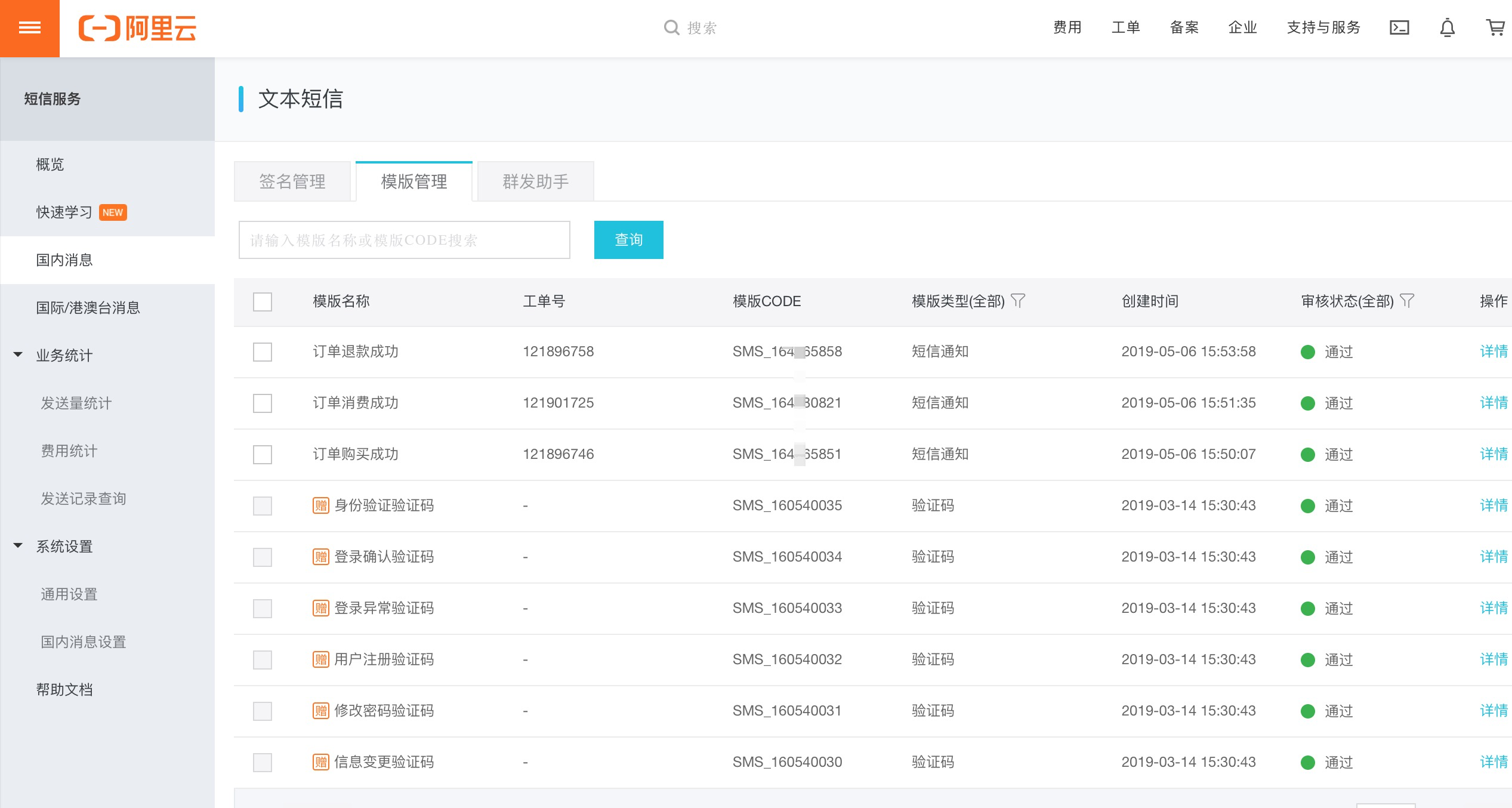
Task: Switch to the 签名管理 tab
Action: click(292, 181)
